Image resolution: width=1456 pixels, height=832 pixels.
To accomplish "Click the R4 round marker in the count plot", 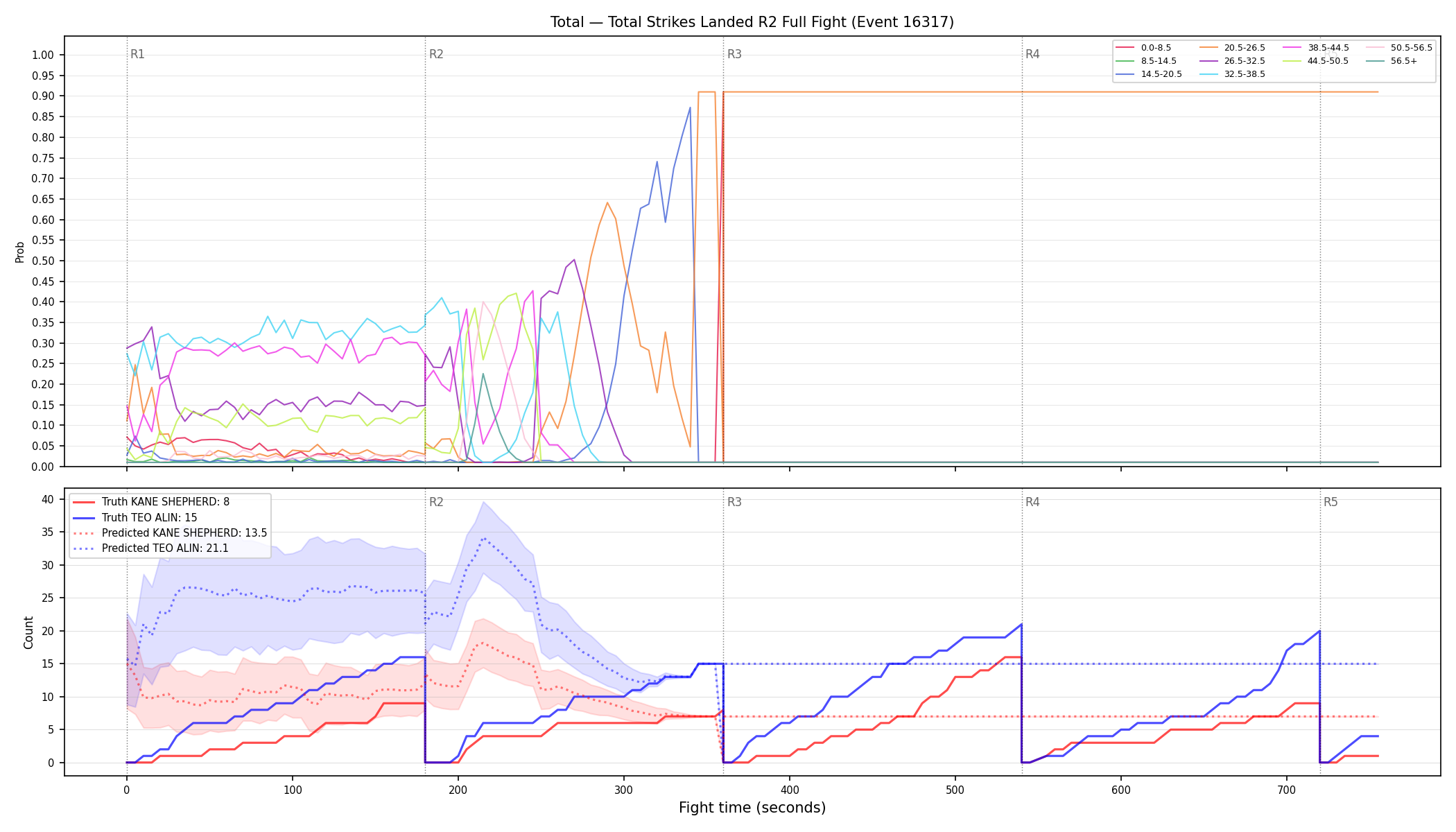I will (x=1032, y=502).
